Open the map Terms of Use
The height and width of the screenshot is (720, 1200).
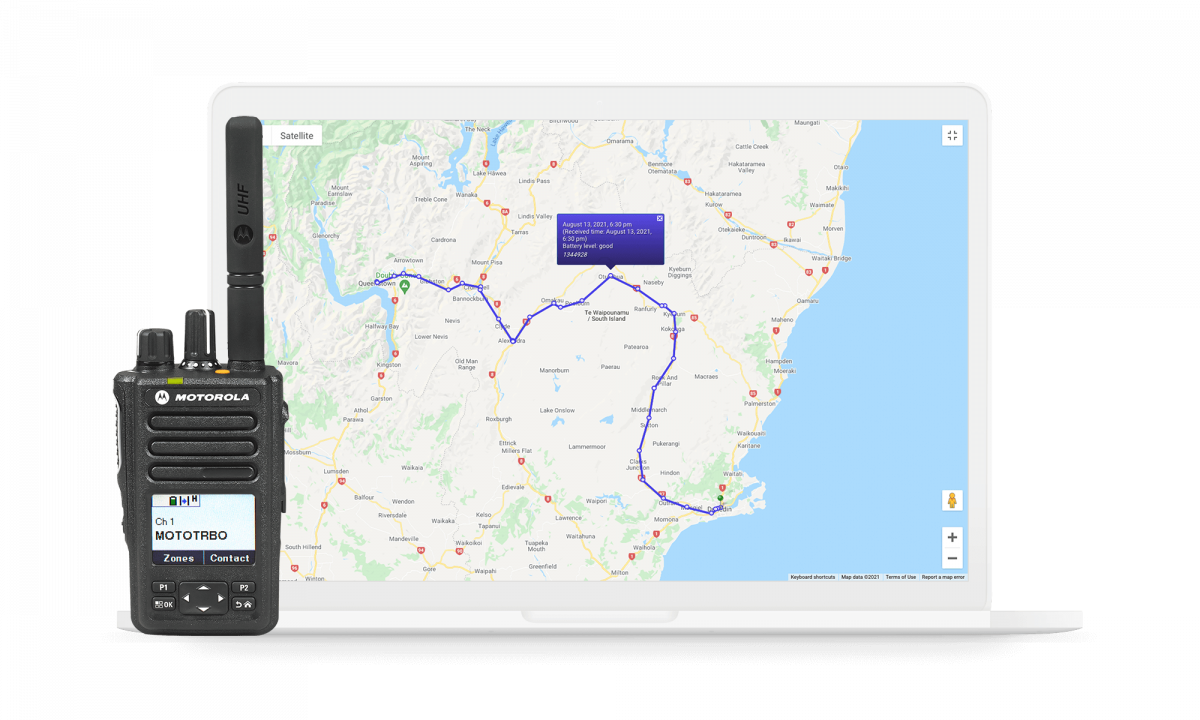[900, 577]
